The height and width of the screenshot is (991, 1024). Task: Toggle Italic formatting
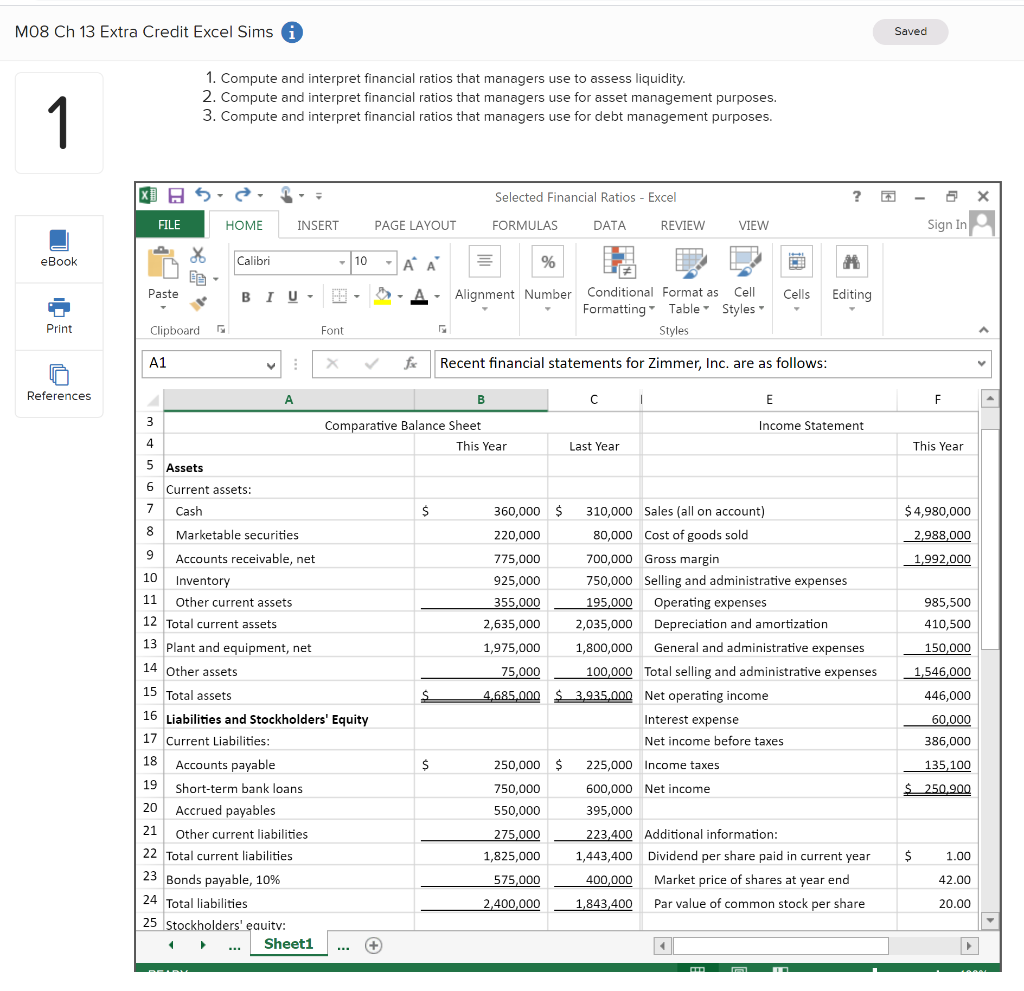point(269,297)
